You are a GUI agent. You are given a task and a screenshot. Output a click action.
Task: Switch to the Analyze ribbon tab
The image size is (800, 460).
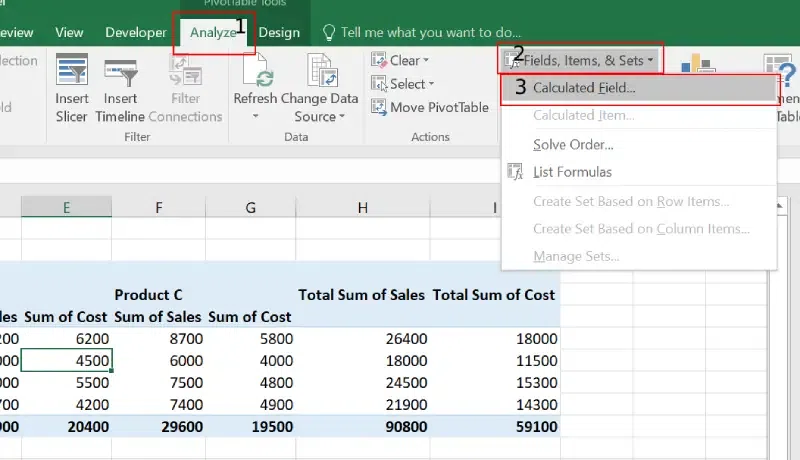[x=213, y=32]
